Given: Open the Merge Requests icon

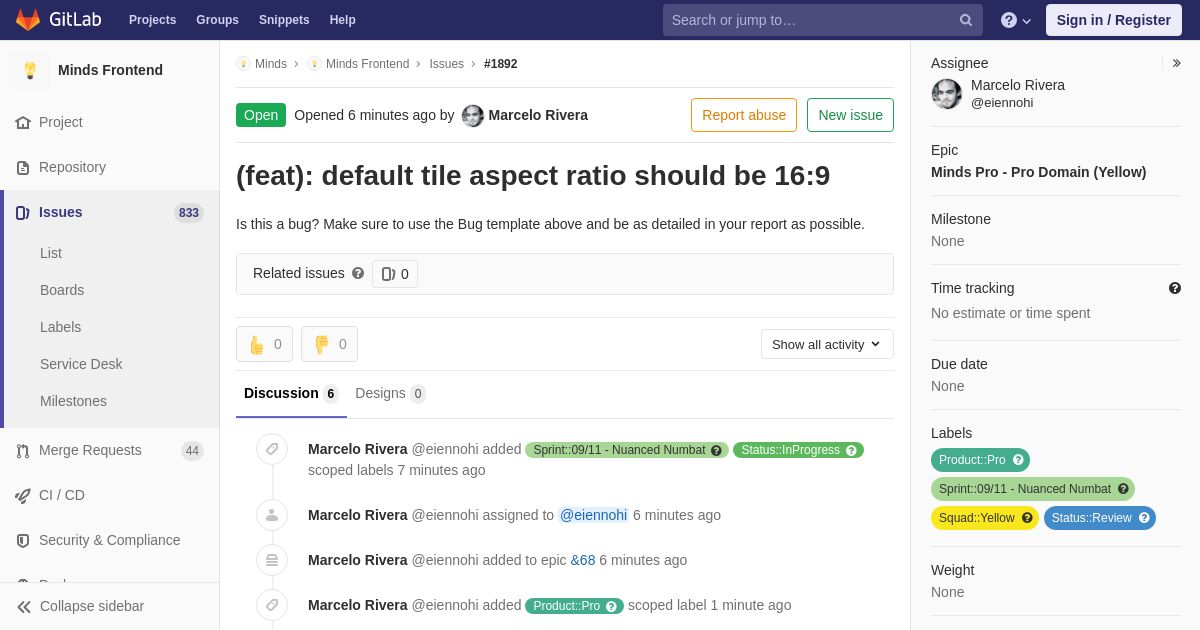Looking at the screenshot, I should coord(23,450).
